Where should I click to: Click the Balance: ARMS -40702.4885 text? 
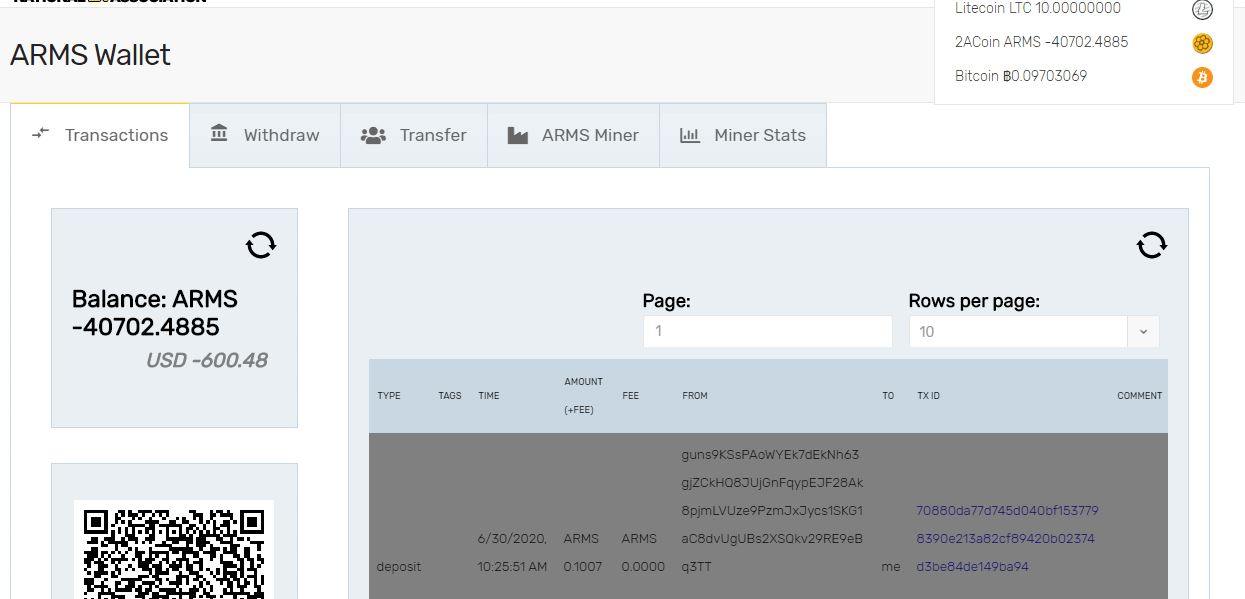pyautogui.click(x=155, y=313)
